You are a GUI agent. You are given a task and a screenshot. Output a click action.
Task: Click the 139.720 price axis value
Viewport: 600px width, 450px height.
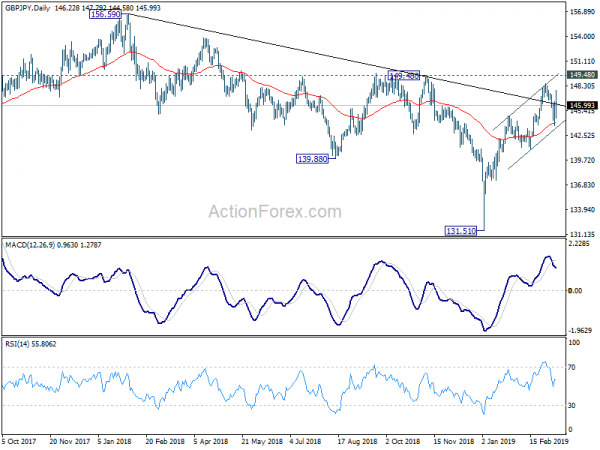click(582, 160)
